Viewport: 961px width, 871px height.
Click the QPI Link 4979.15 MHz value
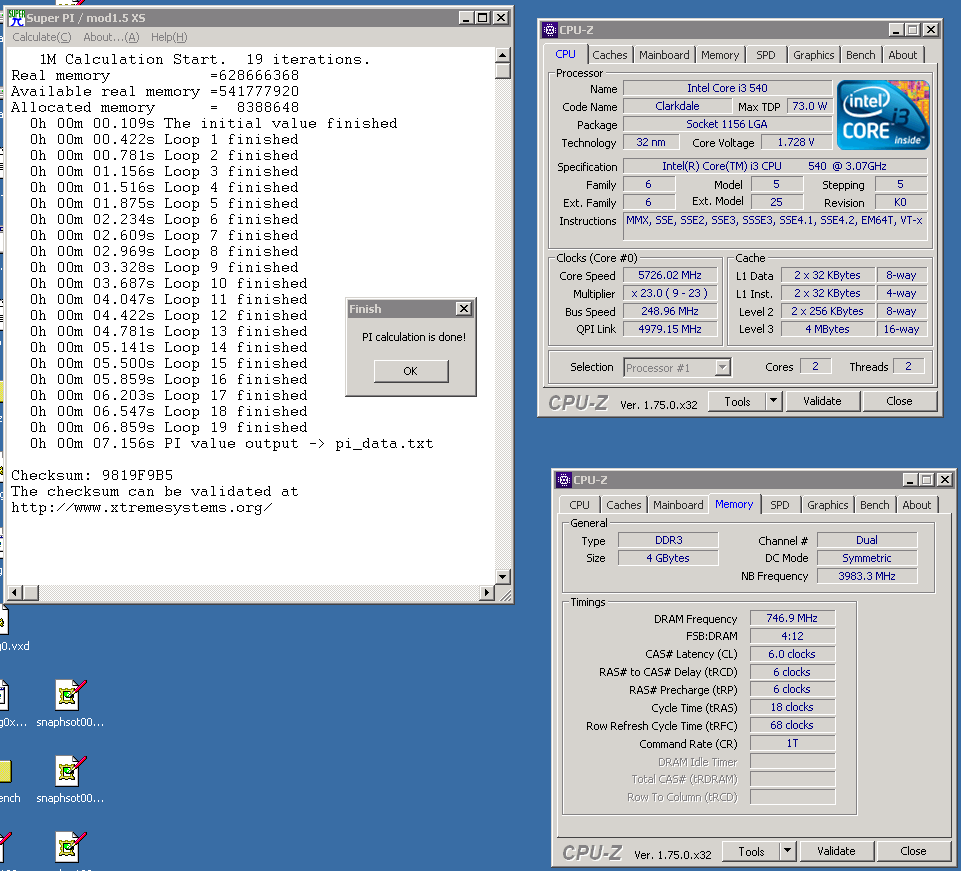point(670,329)
